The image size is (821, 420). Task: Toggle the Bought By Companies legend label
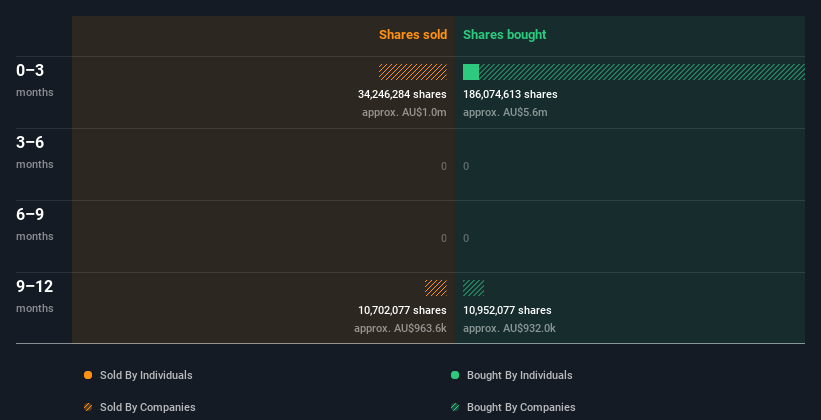coord(521,407)
